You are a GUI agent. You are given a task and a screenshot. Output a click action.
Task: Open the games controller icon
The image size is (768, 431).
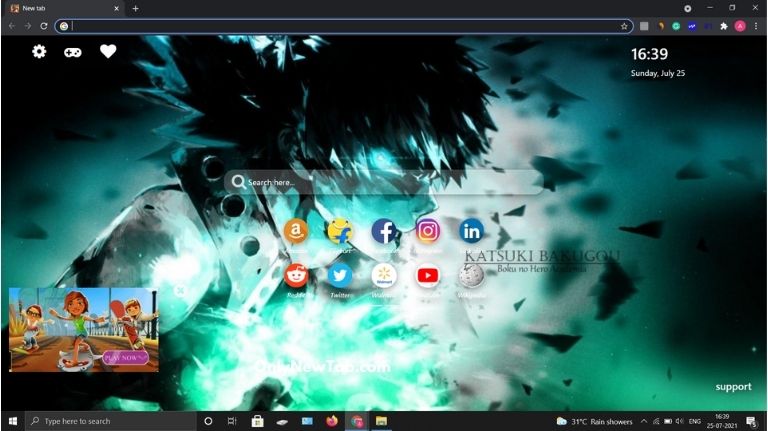72,52
